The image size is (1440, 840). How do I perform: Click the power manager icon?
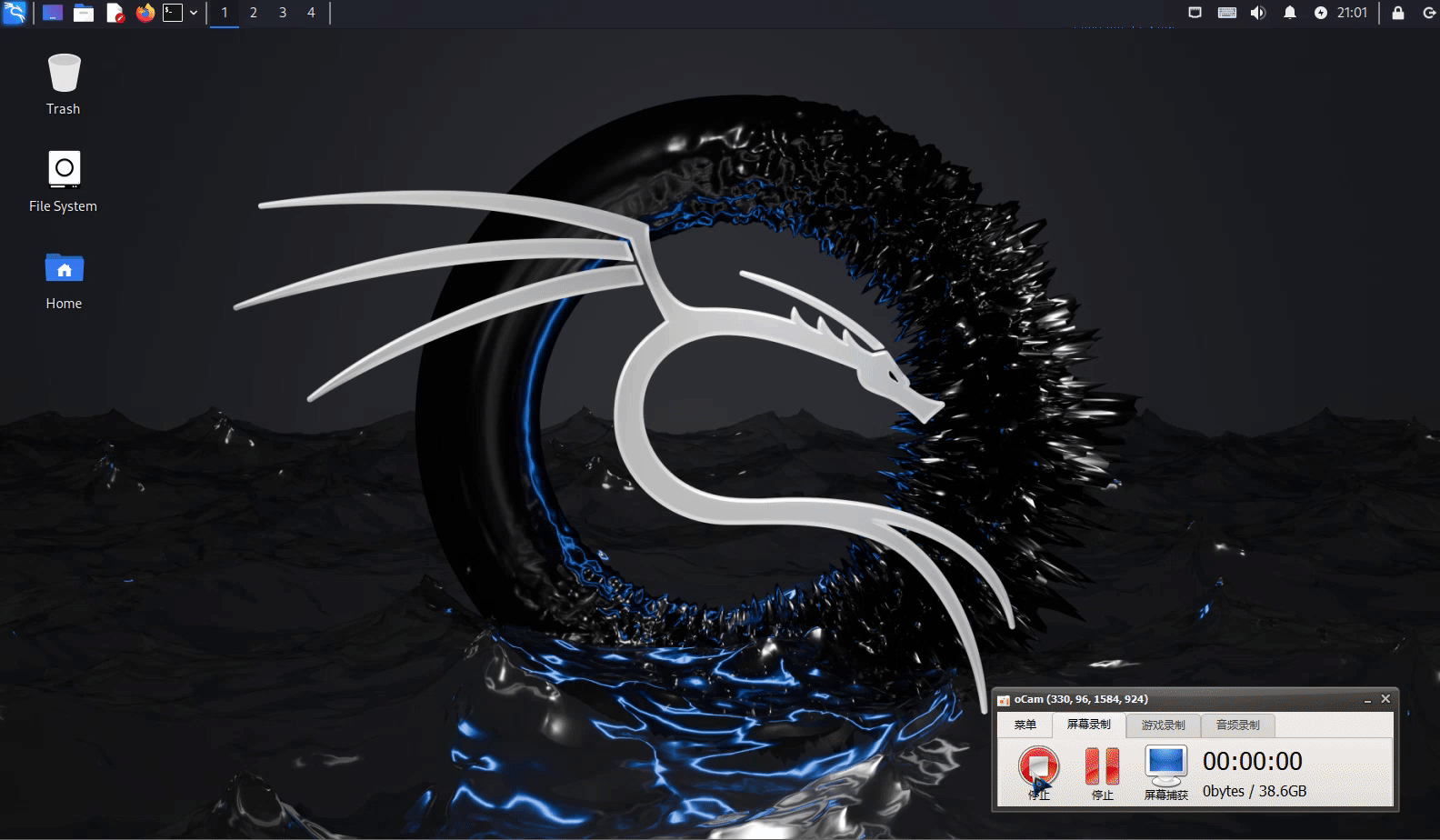[x=1320, y=13]
